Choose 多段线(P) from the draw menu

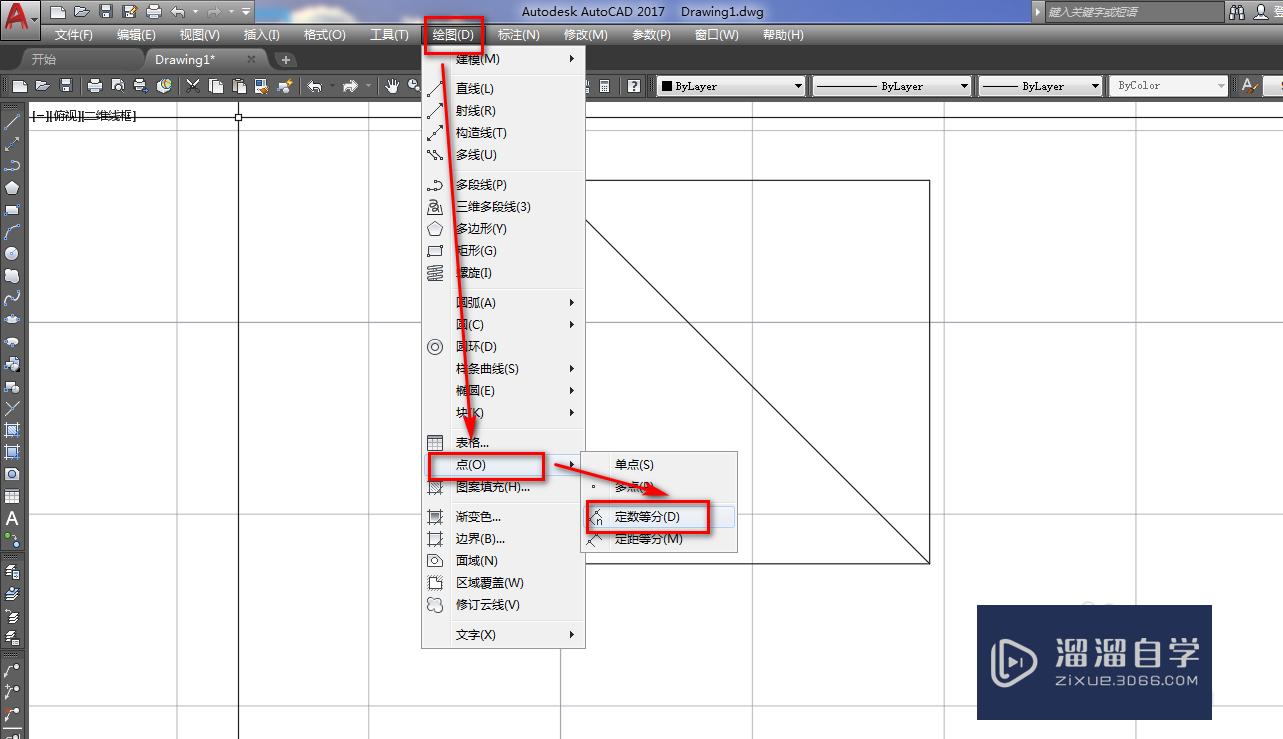point(503,185)
